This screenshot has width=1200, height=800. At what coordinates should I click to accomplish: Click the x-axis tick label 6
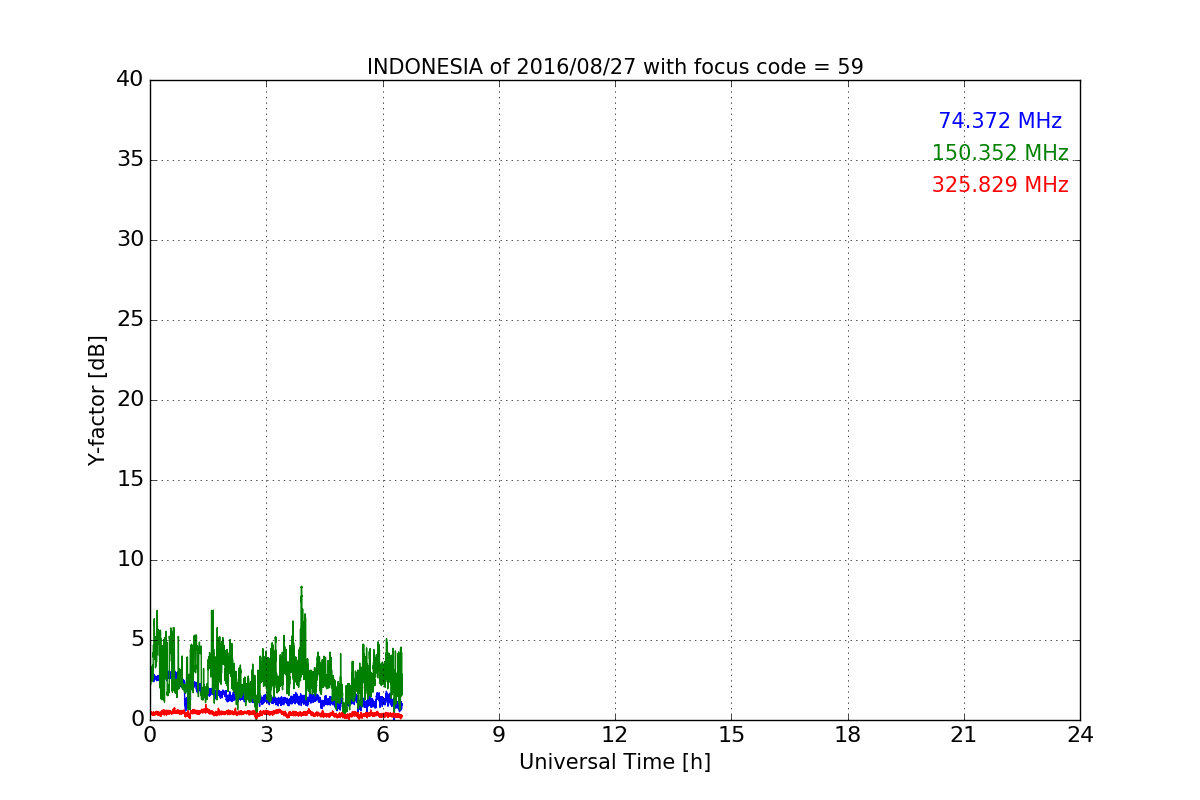click(382, 735)
